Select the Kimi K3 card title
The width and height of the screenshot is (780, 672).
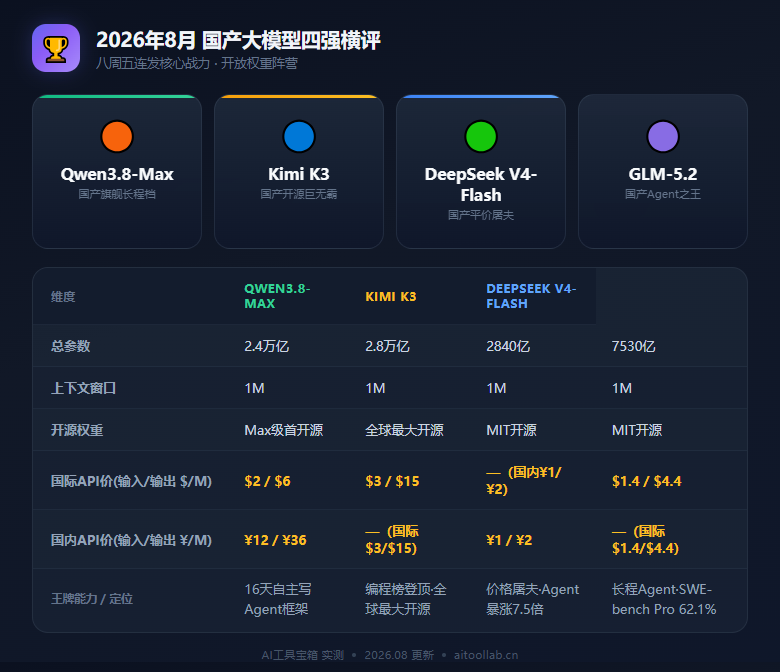click(x=299, y=174)
